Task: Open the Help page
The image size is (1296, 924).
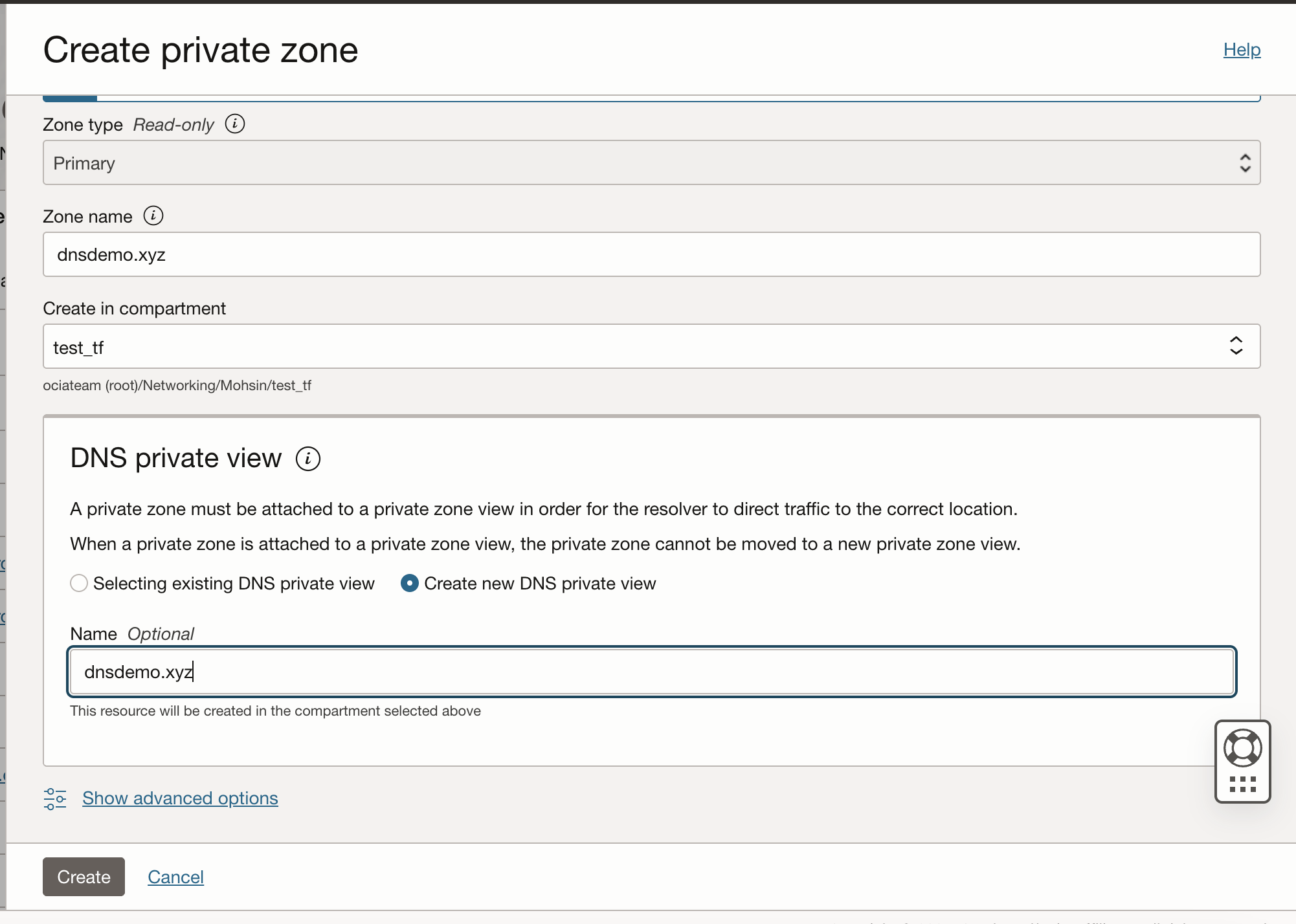Action: click(1242, 49)
